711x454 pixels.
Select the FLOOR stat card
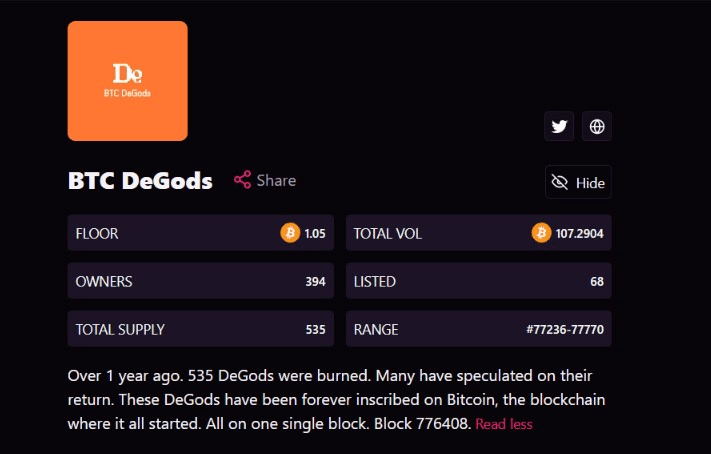pos(201,233)
